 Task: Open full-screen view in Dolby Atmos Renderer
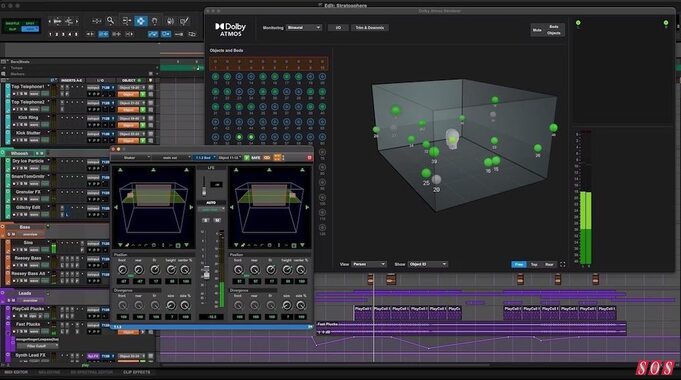[562, 264]
